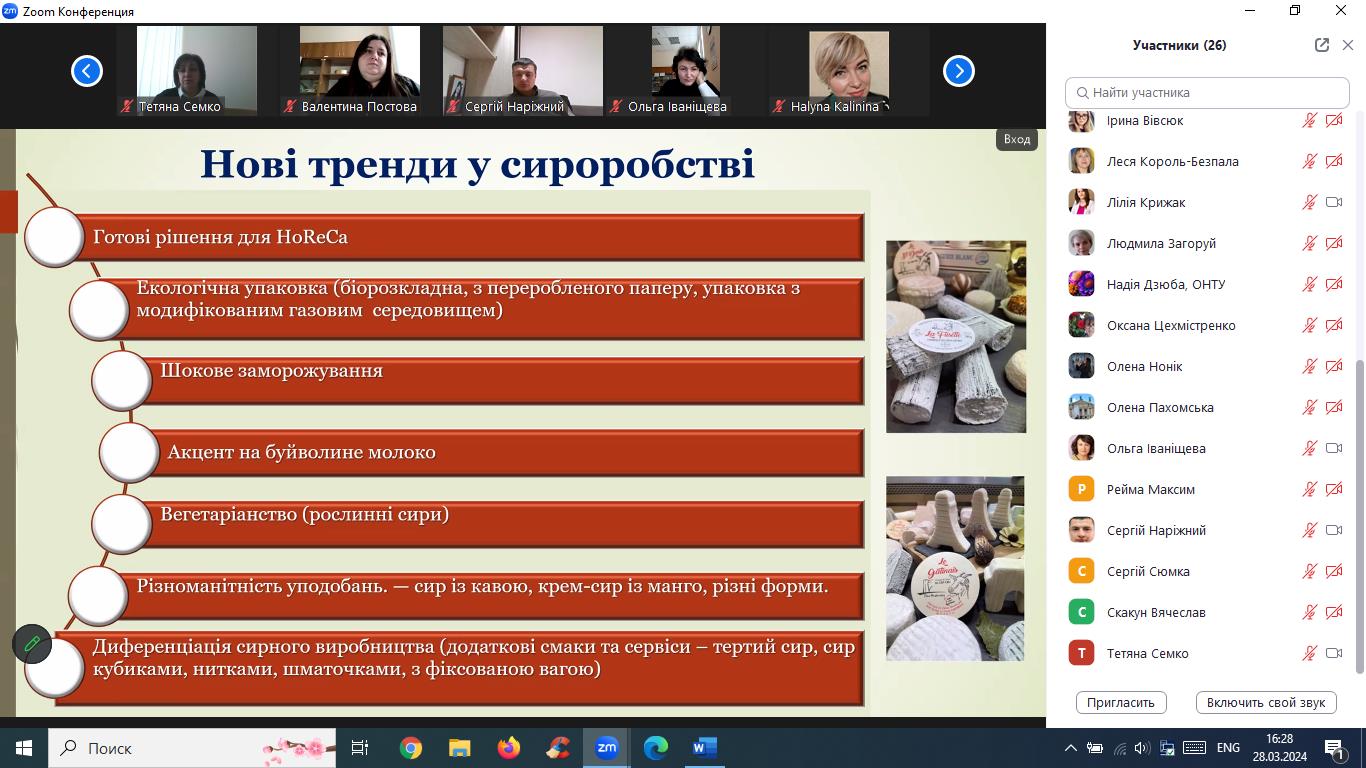
Task: Click the green annotation pencil icon
Action: click(x=32, y=644)
